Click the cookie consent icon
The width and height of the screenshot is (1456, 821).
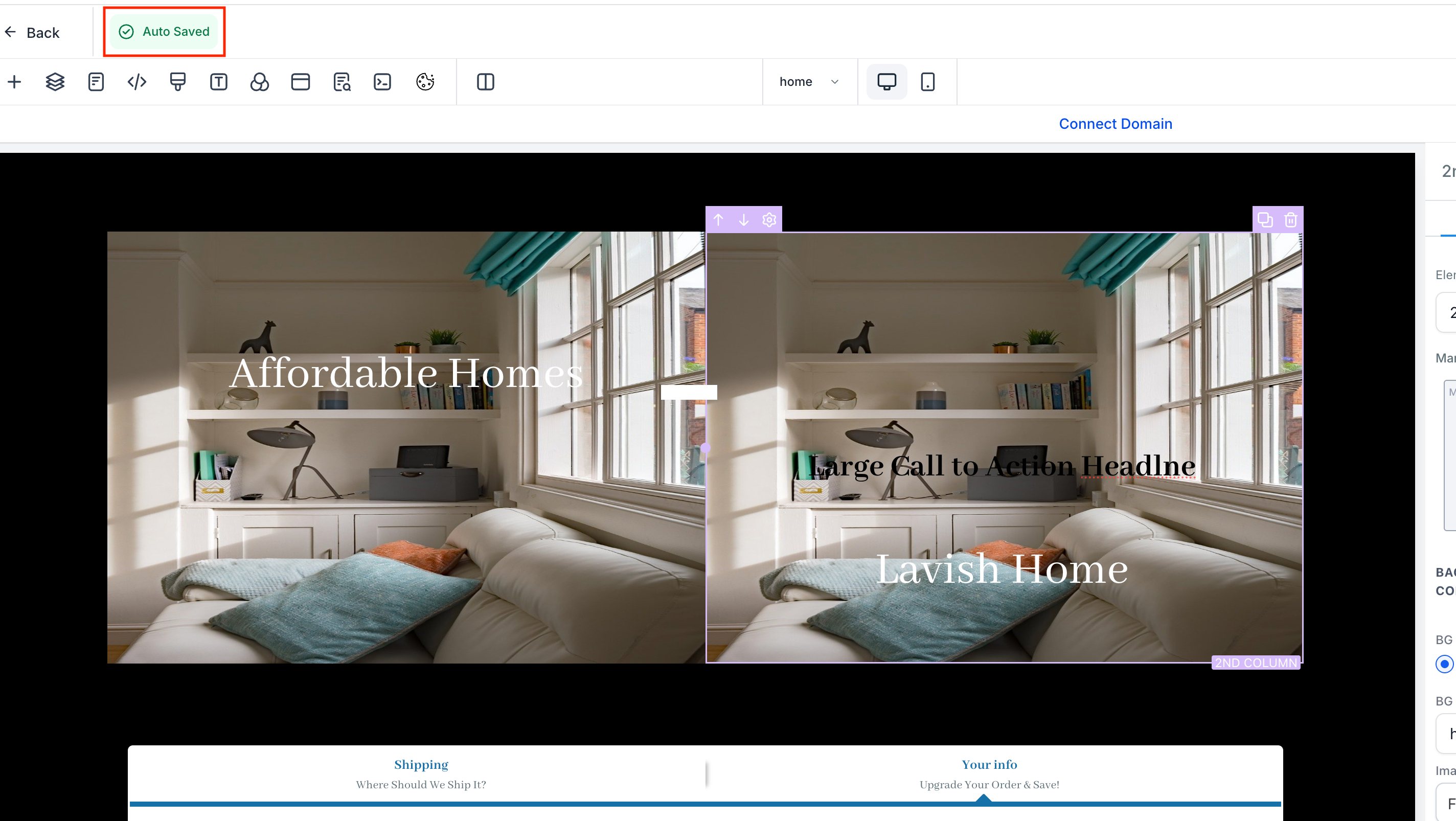click(425, 82)
